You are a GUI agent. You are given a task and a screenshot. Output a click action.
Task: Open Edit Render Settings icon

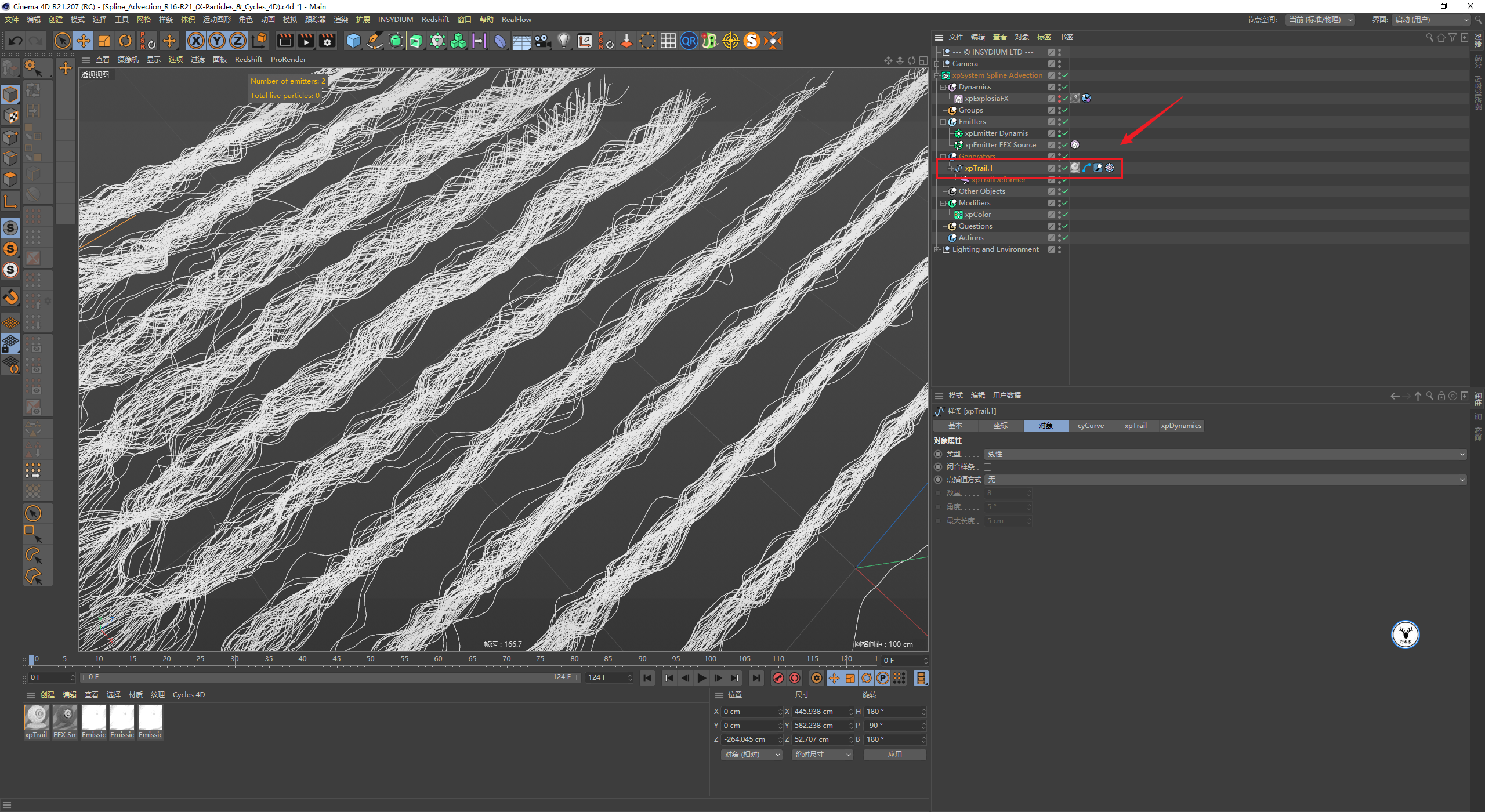327,41
